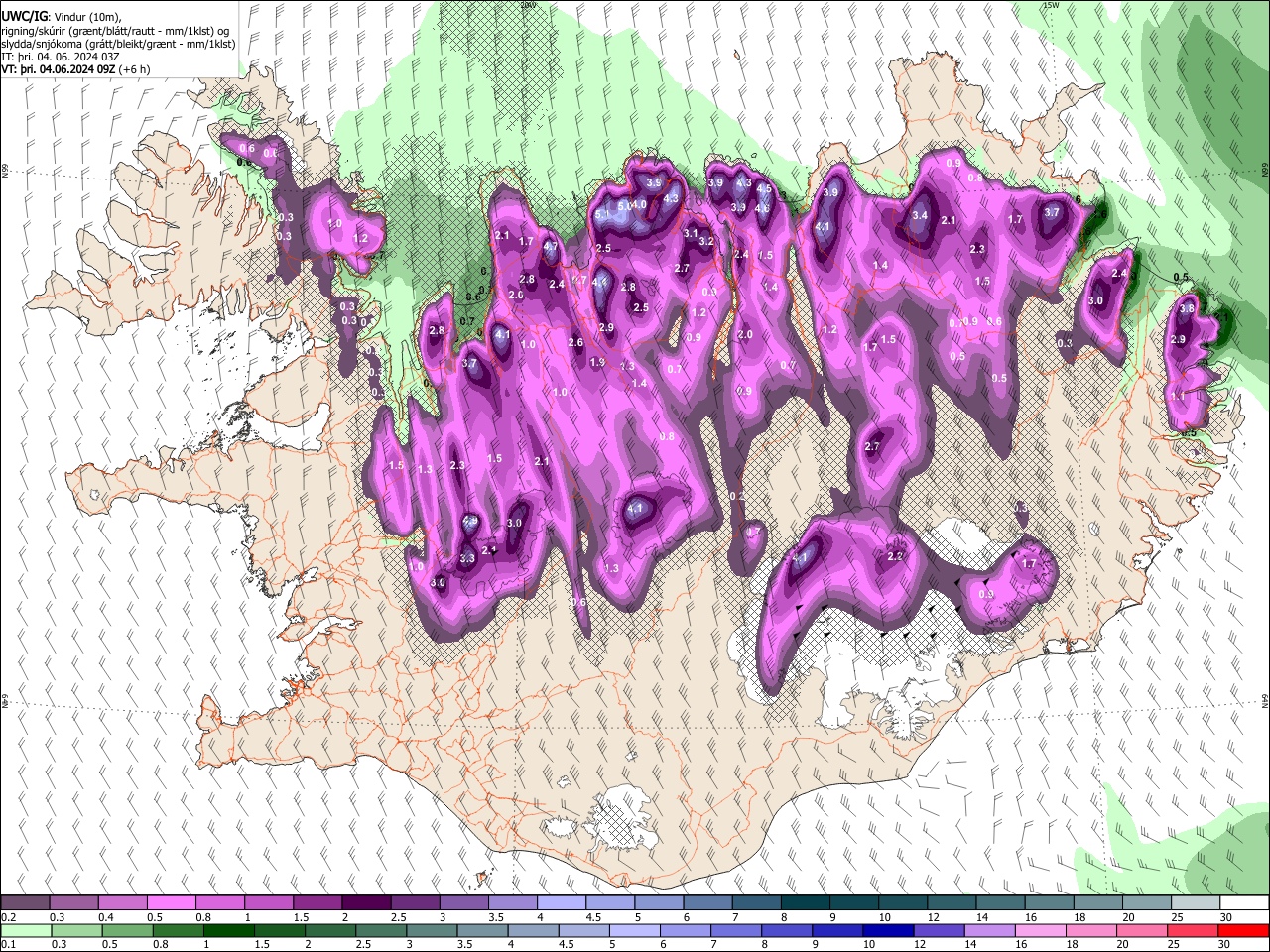Pick the bottom scale swatch between 1 and 1.5
Image resolution: width=1270 pixels, height=952 pixels.
point(229,930)
